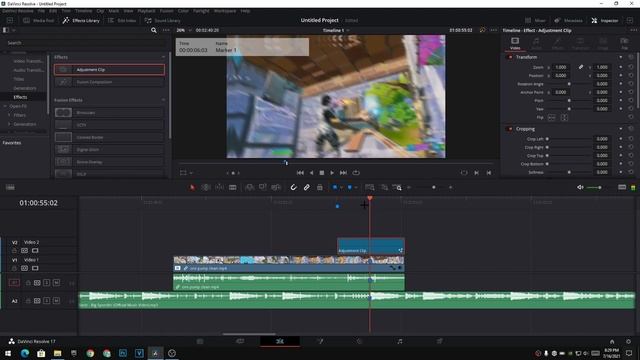Image resolution: width=640 pixels, height=360 pixels.
Task: Mute the A2 audio track
Action: (56, 301)
